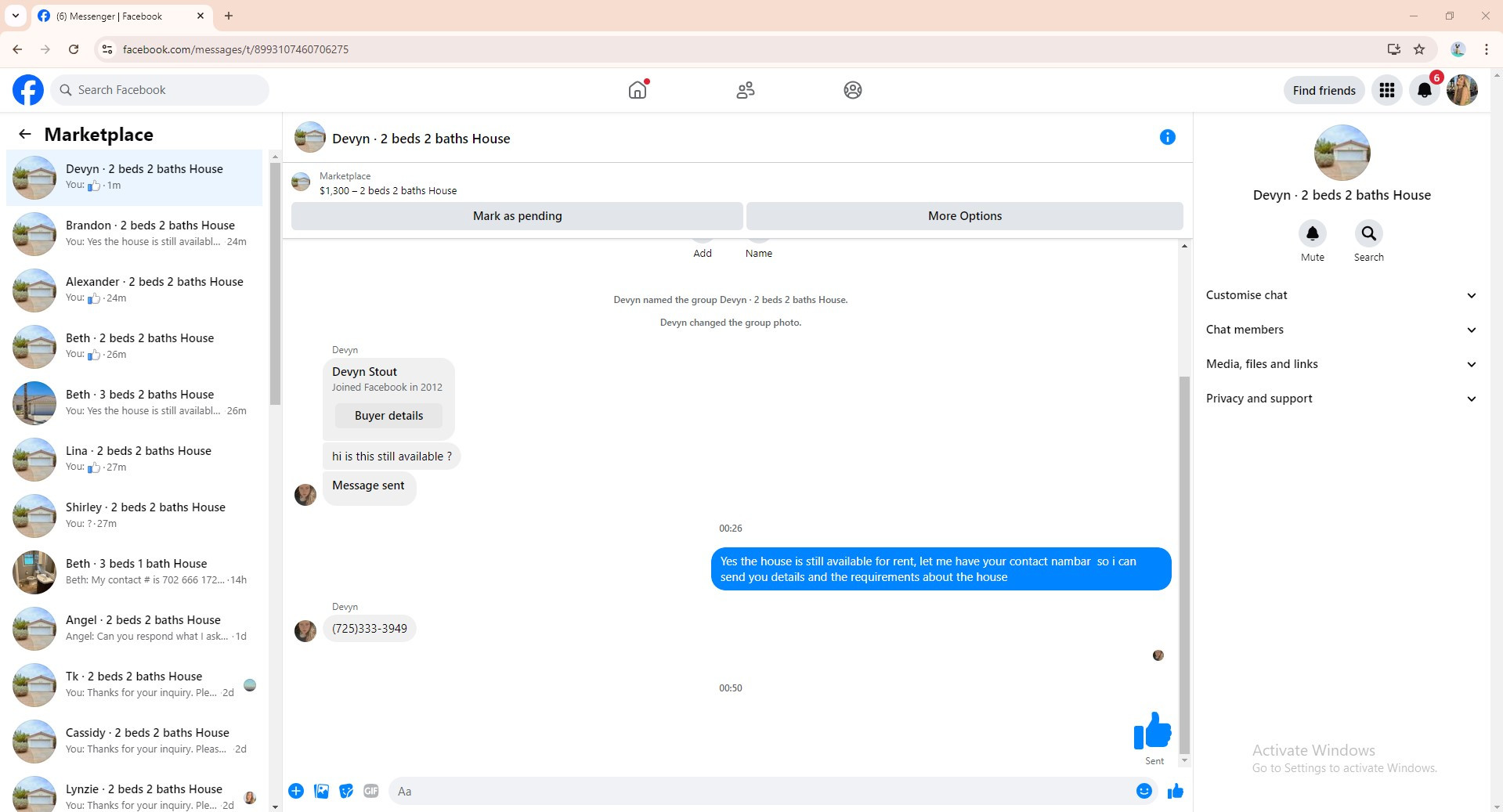Click the More Options button

965,216
